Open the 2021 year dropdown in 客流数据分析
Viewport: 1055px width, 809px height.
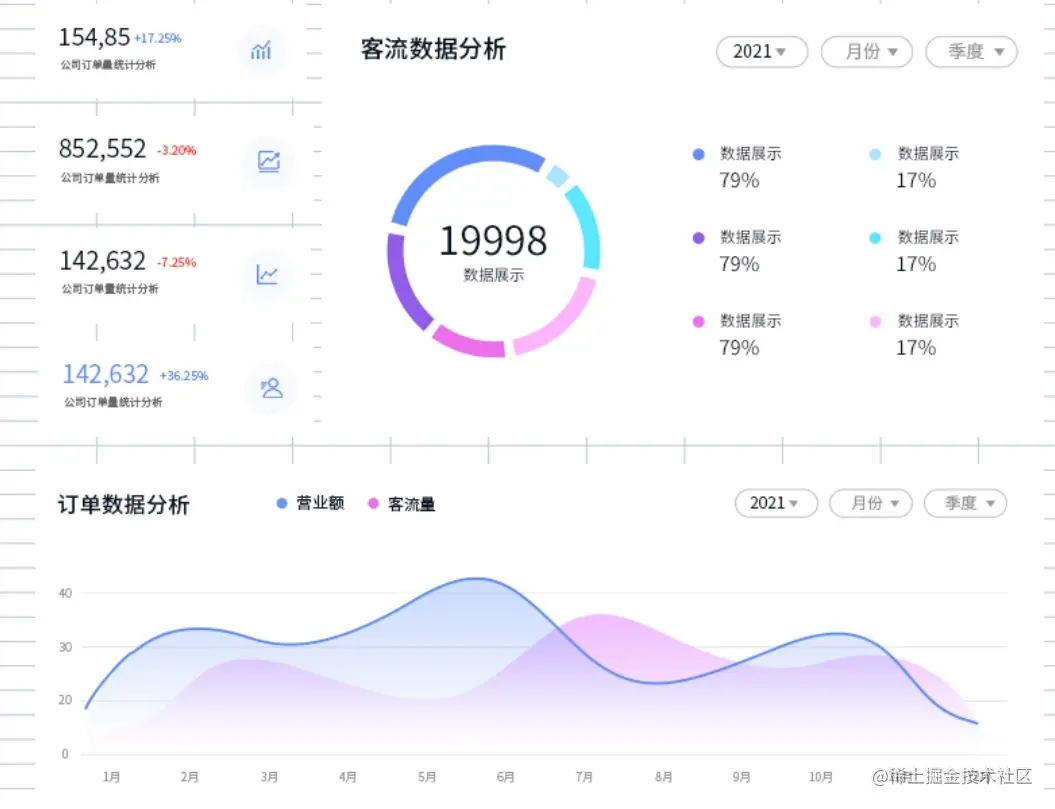pyautogui.click(x=761, y=51)
